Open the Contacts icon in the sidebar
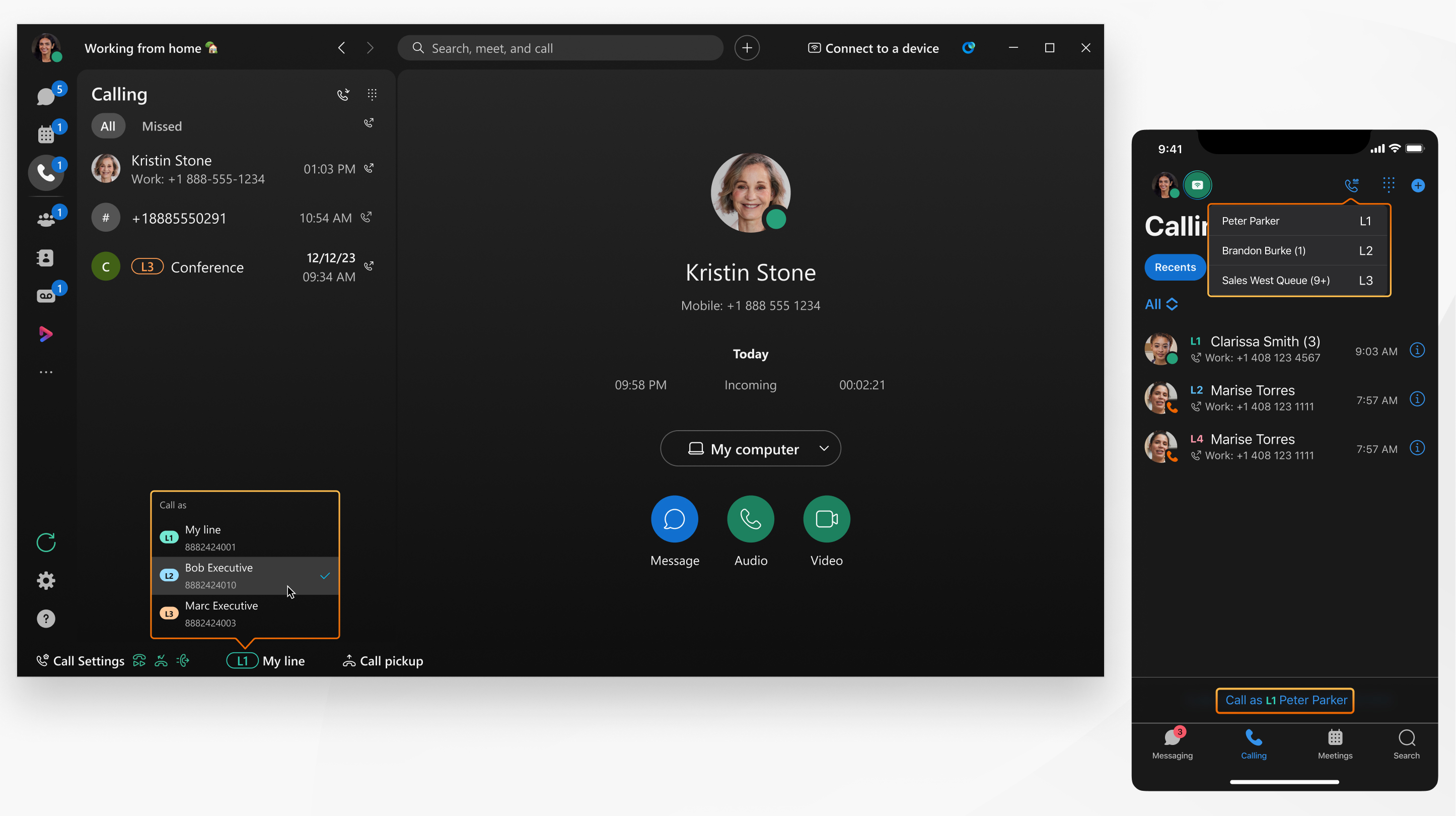Image resolution: width=1456 pixels, height=816 pixels. tap(46, 258)
